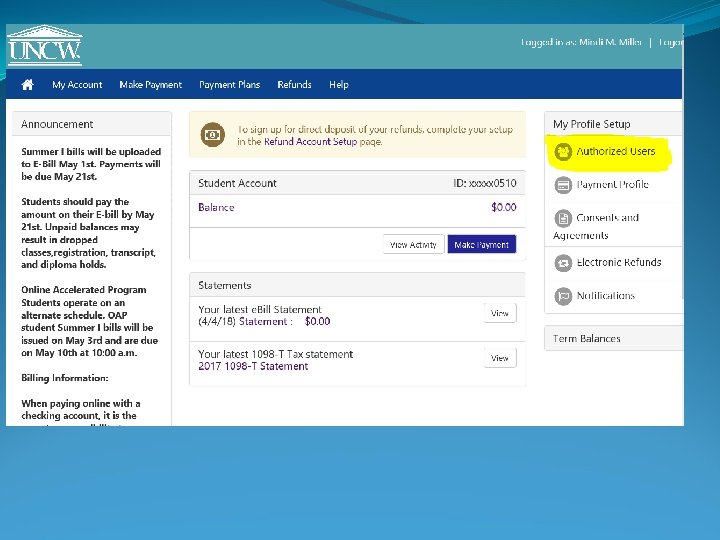Open the Notifications link
720x540 pixels.
tap(606, 295)
